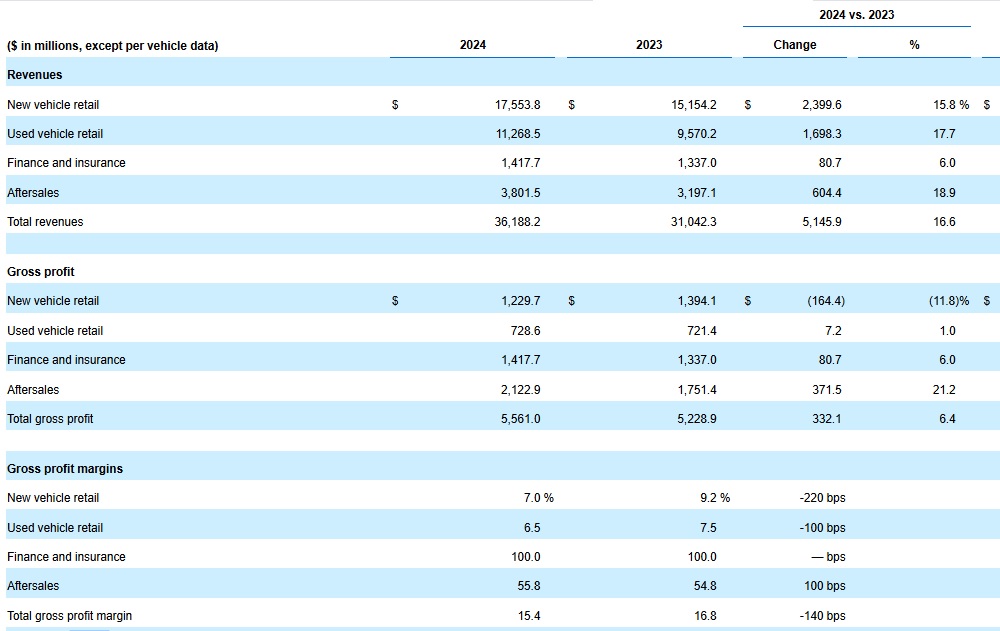The height and width of the screenshot is (631, 1000).
Task: Click the 'Total gross profit margin' row label
Action: coord(70,616)
